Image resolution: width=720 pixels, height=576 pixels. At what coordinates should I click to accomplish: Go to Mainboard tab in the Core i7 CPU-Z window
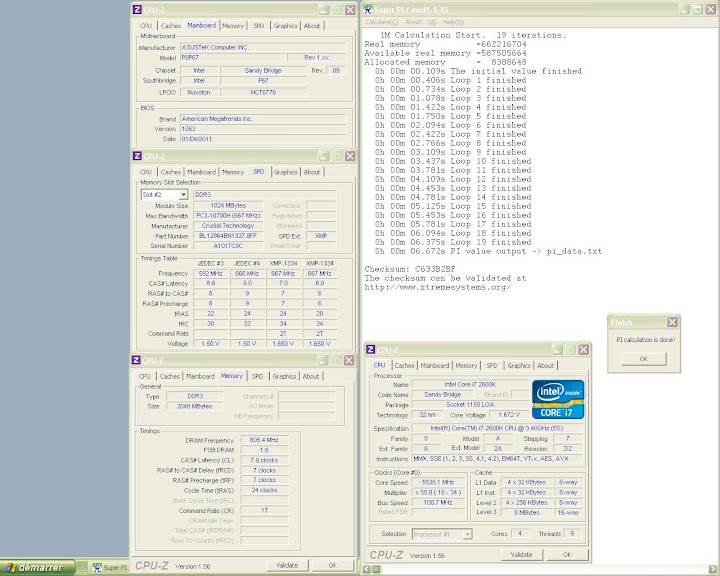point(435,366)
